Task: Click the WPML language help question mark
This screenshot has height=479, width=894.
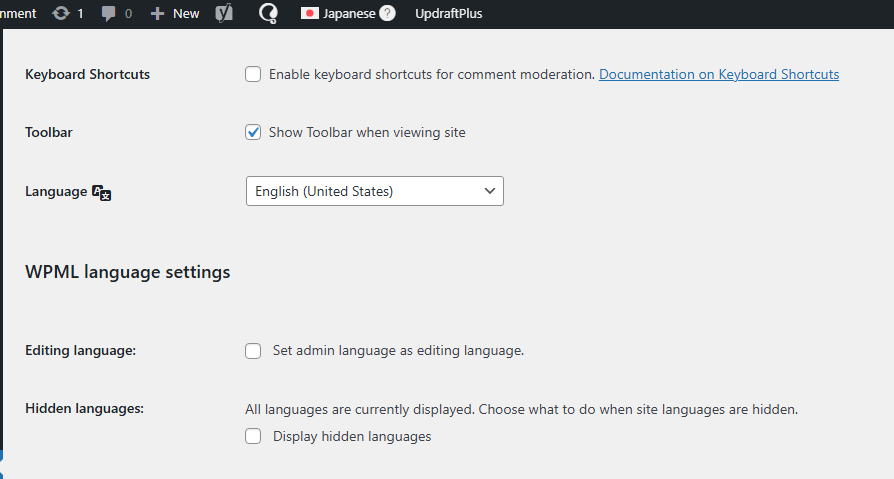Action: 387,14
